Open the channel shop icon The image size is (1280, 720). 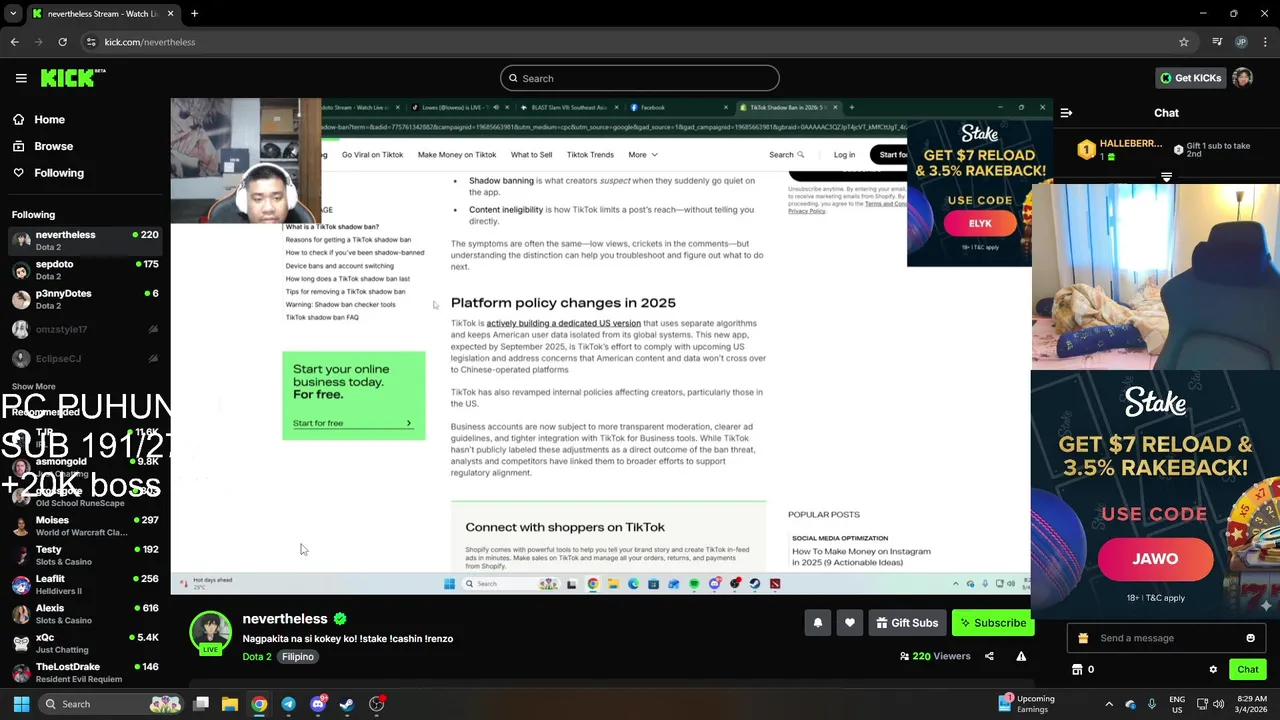(x=1077, y=669)
